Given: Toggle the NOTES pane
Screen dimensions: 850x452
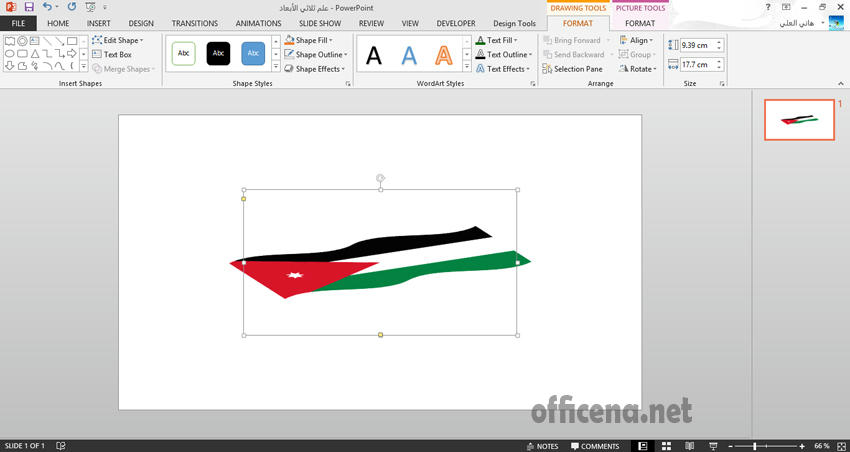Looking at the screenshot, I should (542, 446).
